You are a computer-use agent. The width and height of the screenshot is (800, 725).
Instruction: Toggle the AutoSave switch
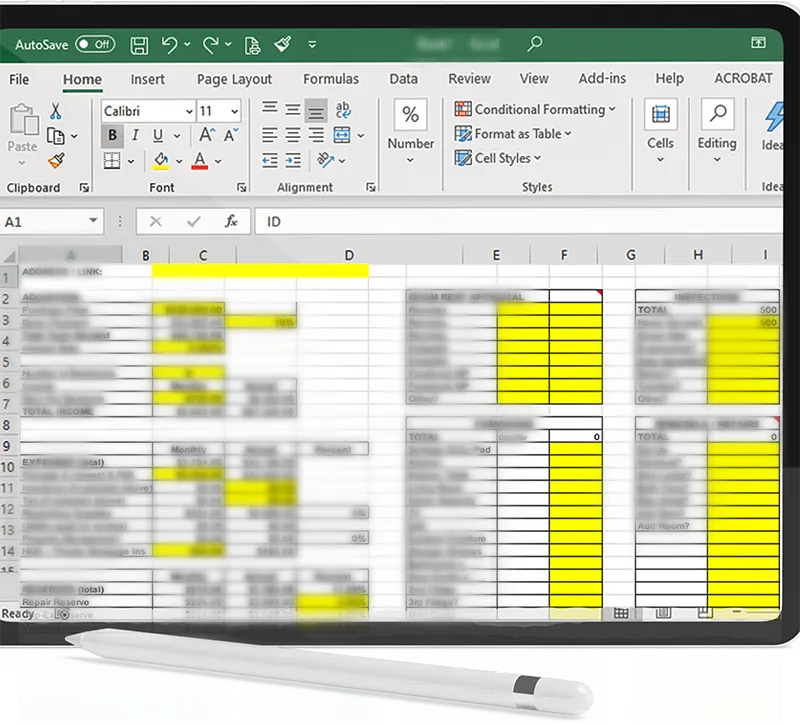(x=95, y=44)
